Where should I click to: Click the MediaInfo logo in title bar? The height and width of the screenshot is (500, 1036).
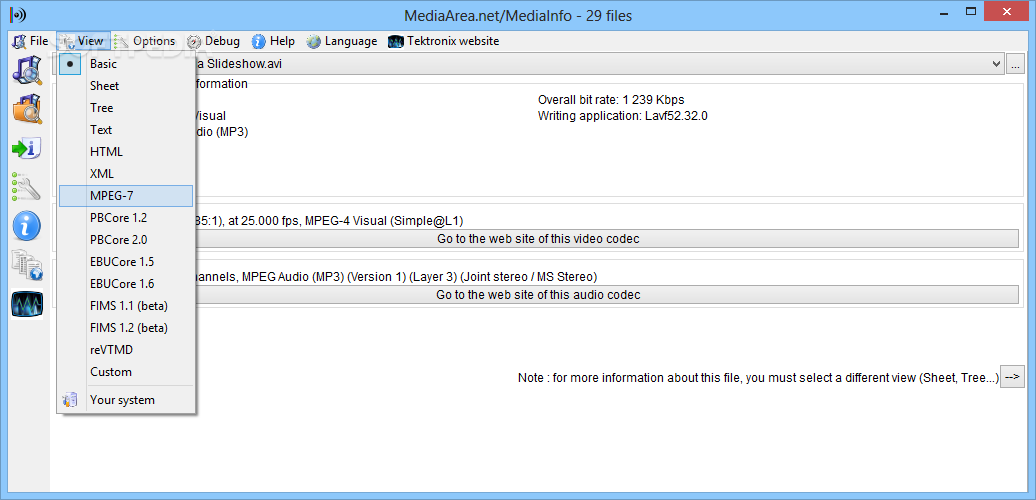[18, 15]
